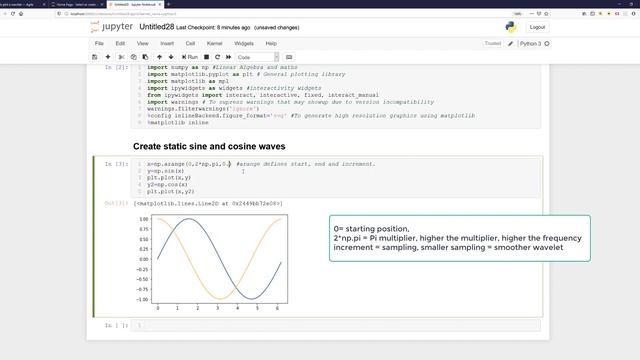Image resolution: width=640 pixels, height=360 pixels.
Task: Restart the kernel using the circular arrow
Action: click(x=218, y=57)
